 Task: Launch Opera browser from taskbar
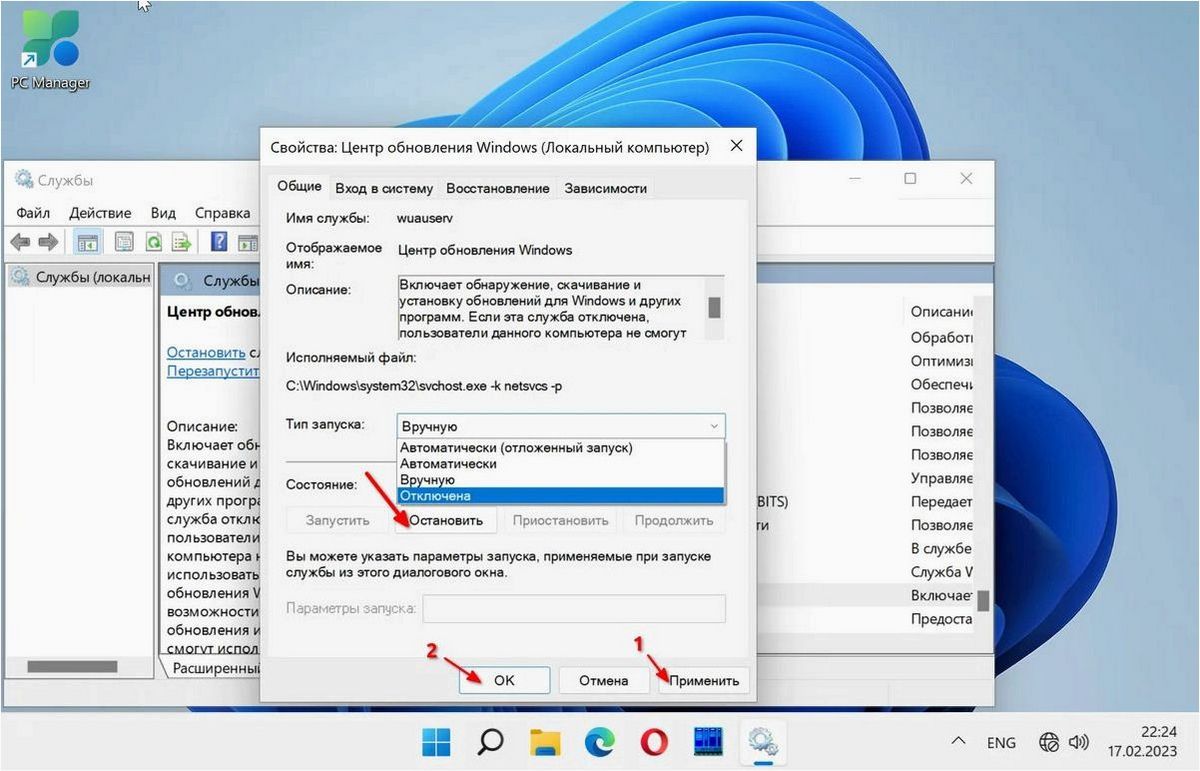(654, 742)
